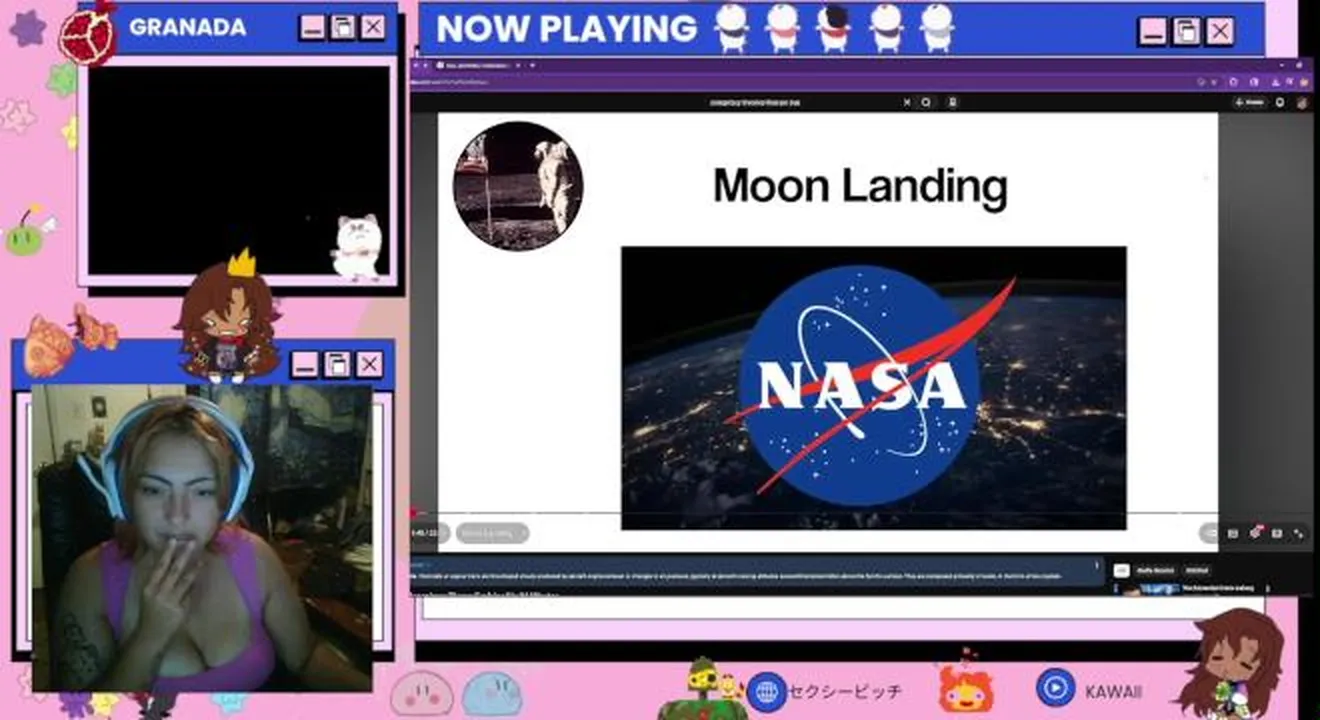Open the first recommended video's options menu
1320x720 pixels.
[1267, 589]
